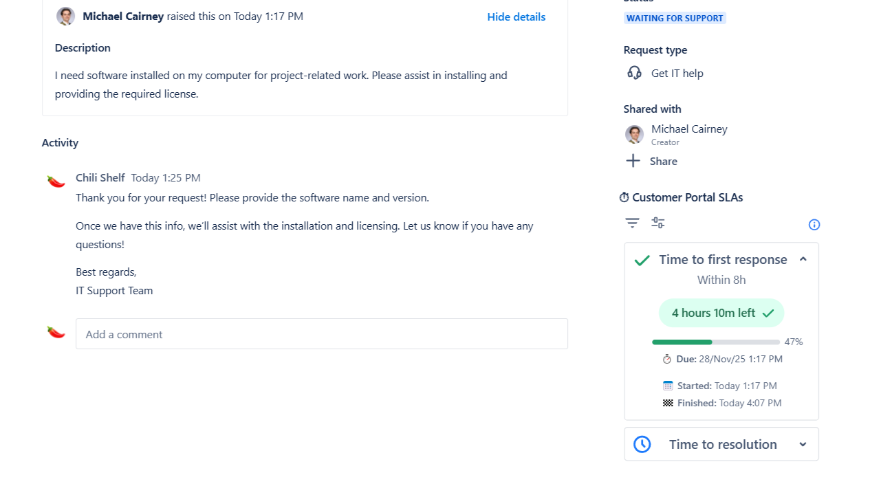Click the headset icon beside Get IT help
870x495 pixels.
634,73
